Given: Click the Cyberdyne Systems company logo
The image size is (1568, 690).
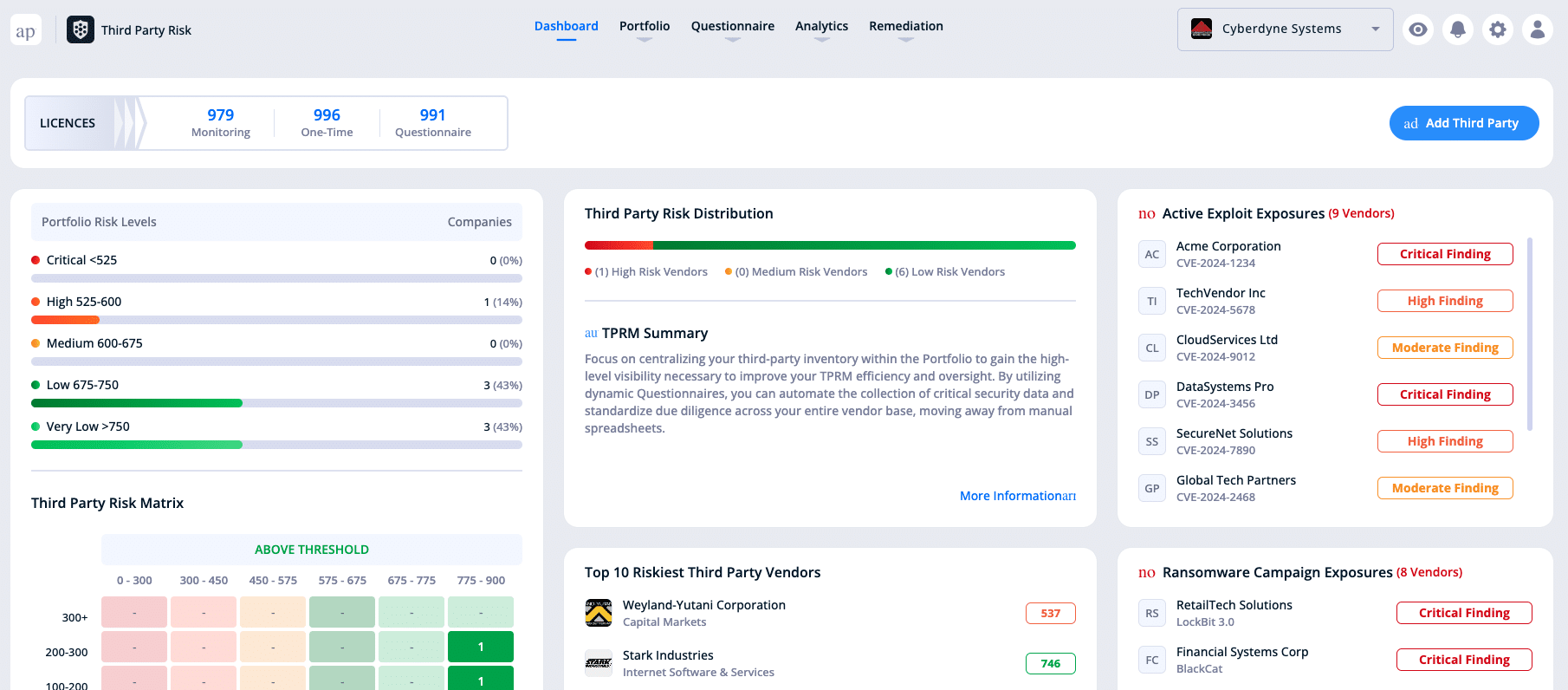Looking at the screenshot, I should pos(1202,29).
